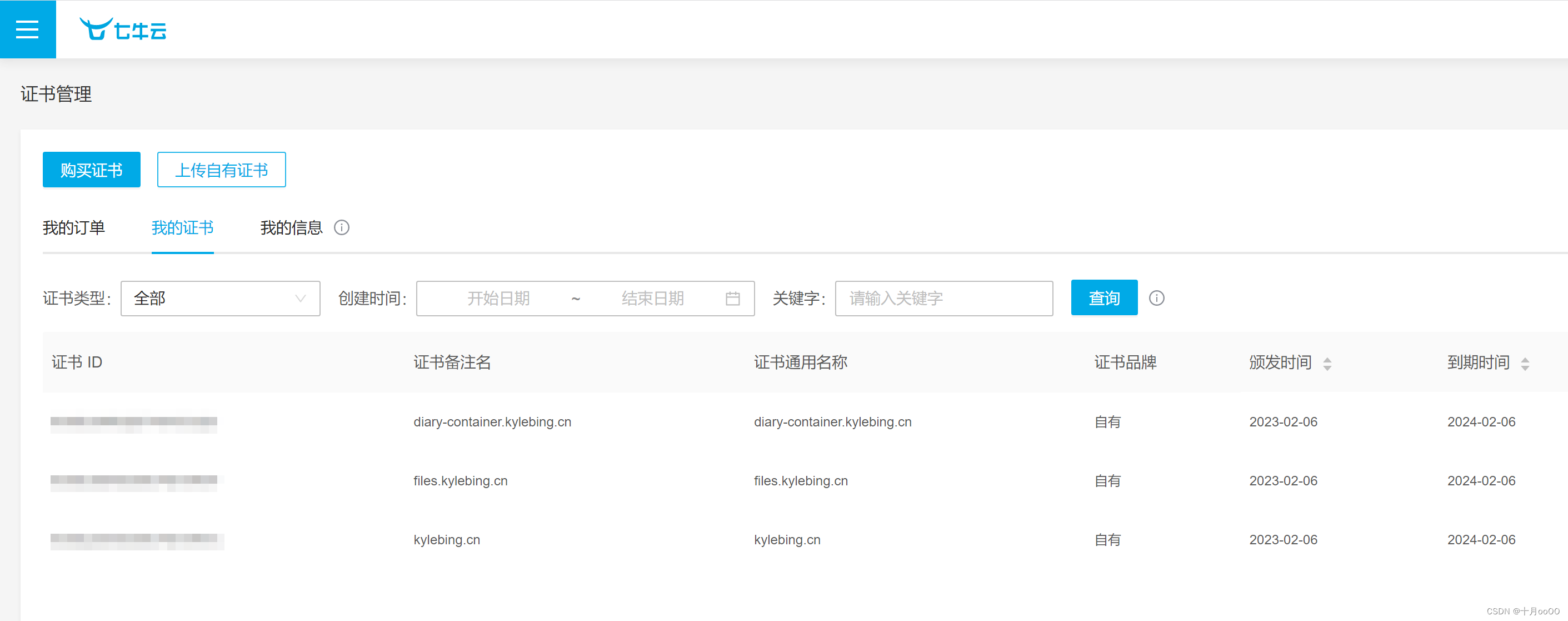
Task: Open the hamburger navigation menu
Action: click(27, 29)
